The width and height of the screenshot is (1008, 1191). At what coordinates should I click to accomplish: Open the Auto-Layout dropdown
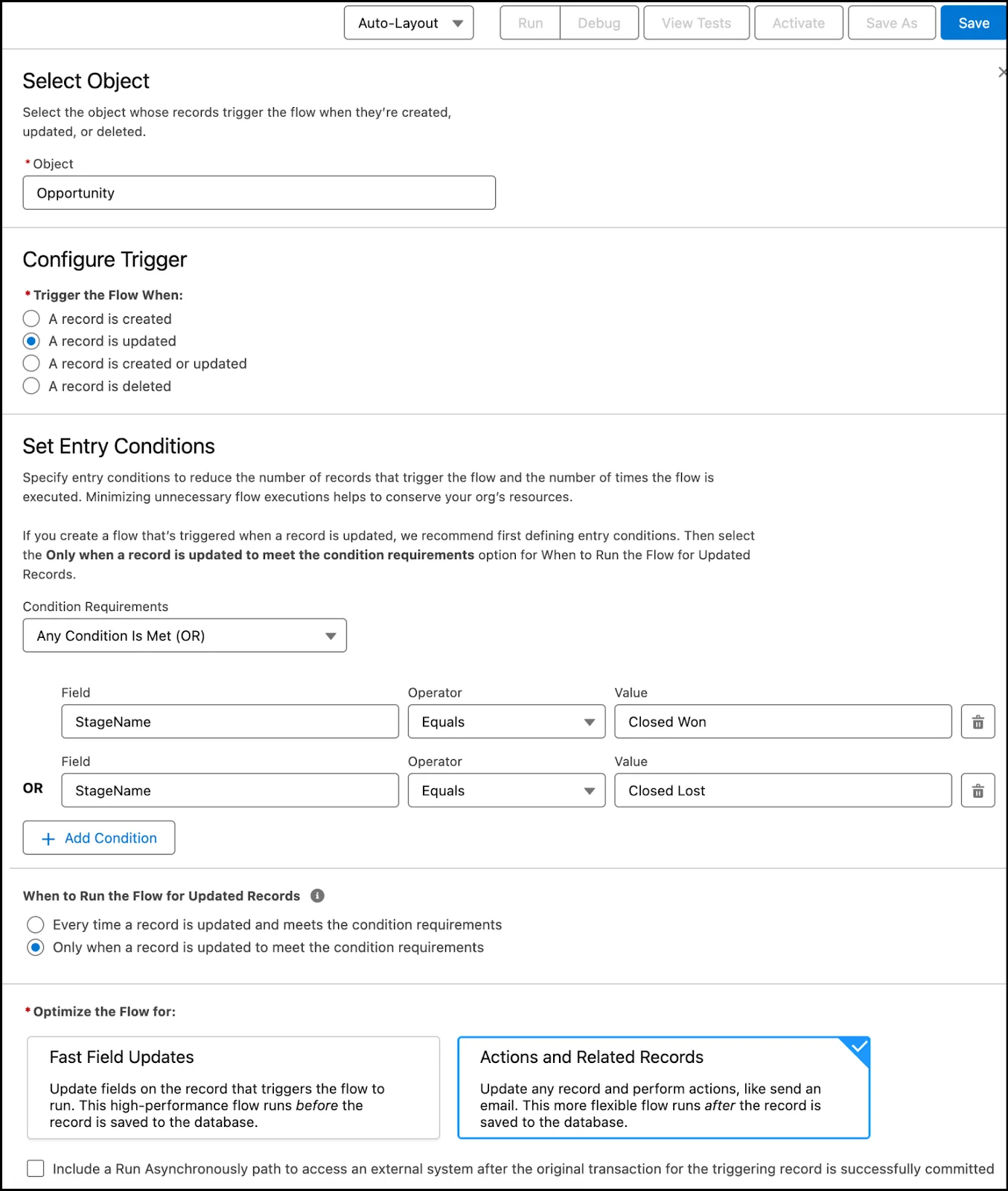click(409, 23)
